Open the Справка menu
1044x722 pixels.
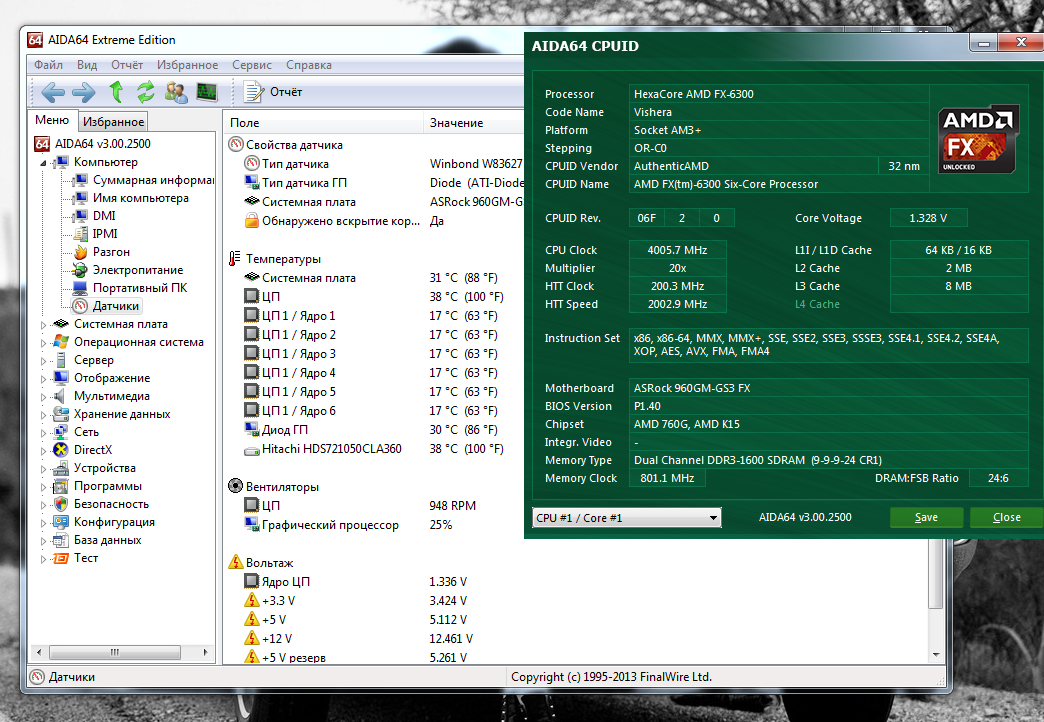click(x=309, y=65)
